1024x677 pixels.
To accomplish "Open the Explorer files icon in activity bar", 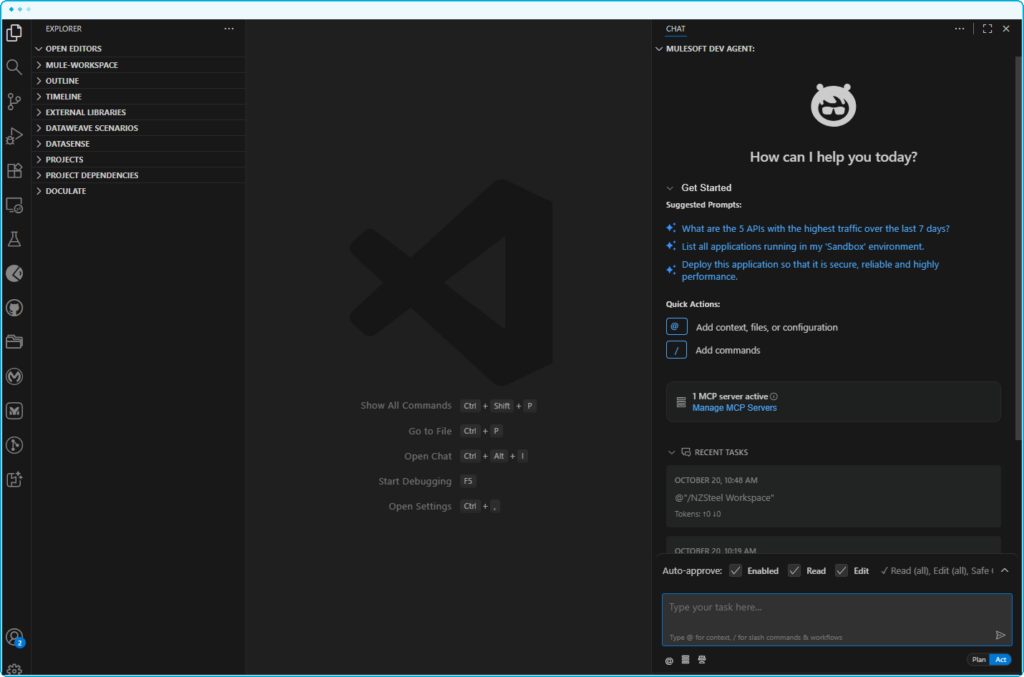I will pyautogui.click(x=14, y=33).
